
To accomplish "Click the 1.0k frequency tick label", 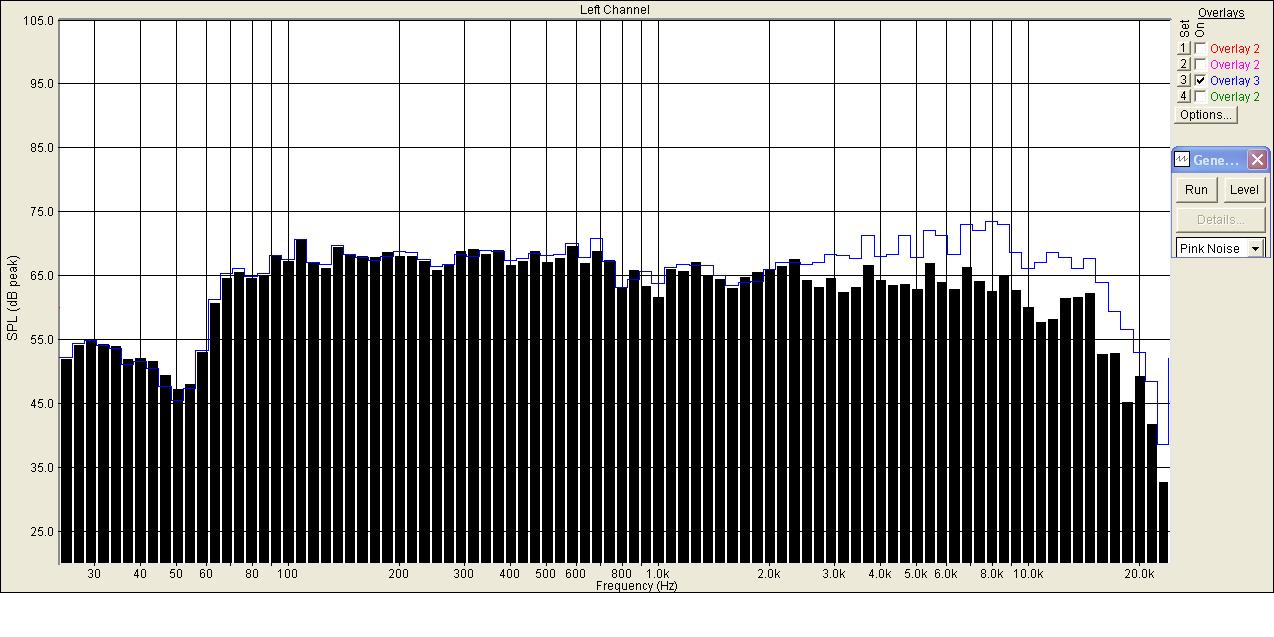I will tap(657, 574).
